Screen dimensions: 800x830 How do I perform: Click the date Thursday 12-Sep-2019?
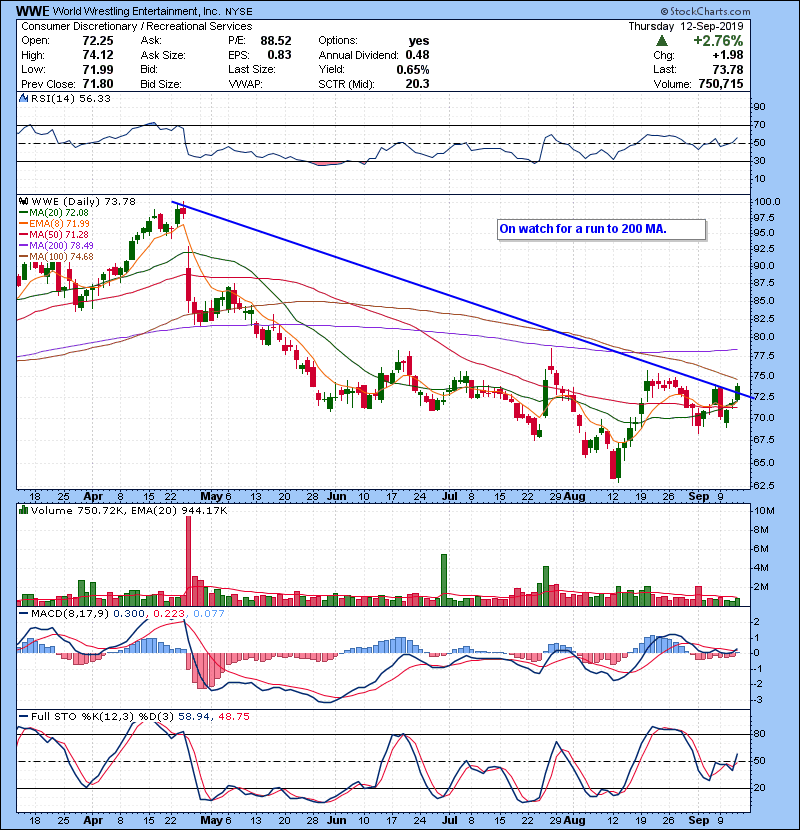click(686, 26)
